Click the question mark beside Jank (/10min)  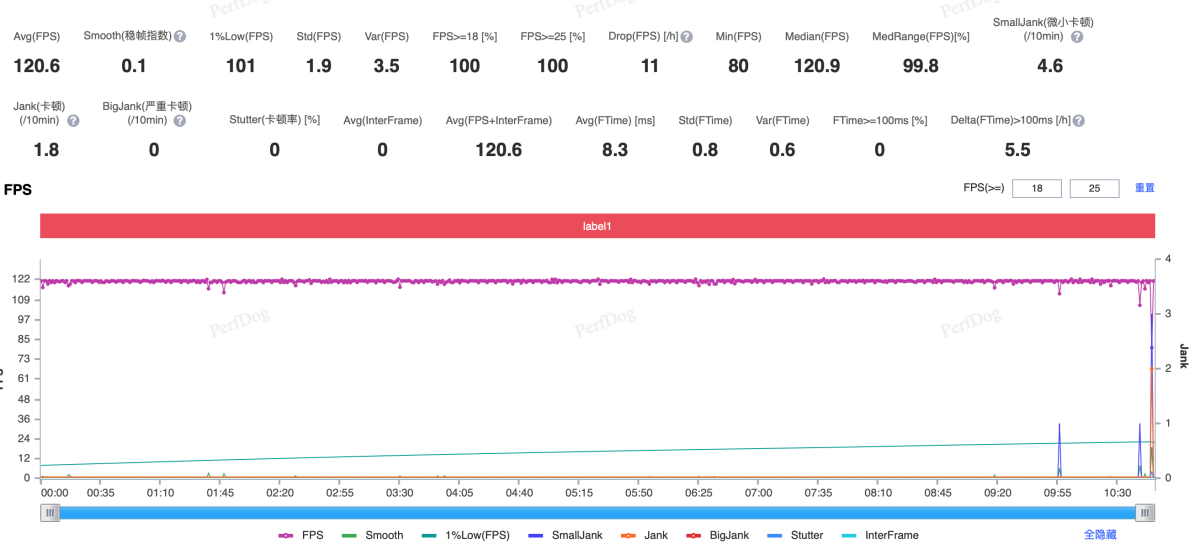pos(73,121)
